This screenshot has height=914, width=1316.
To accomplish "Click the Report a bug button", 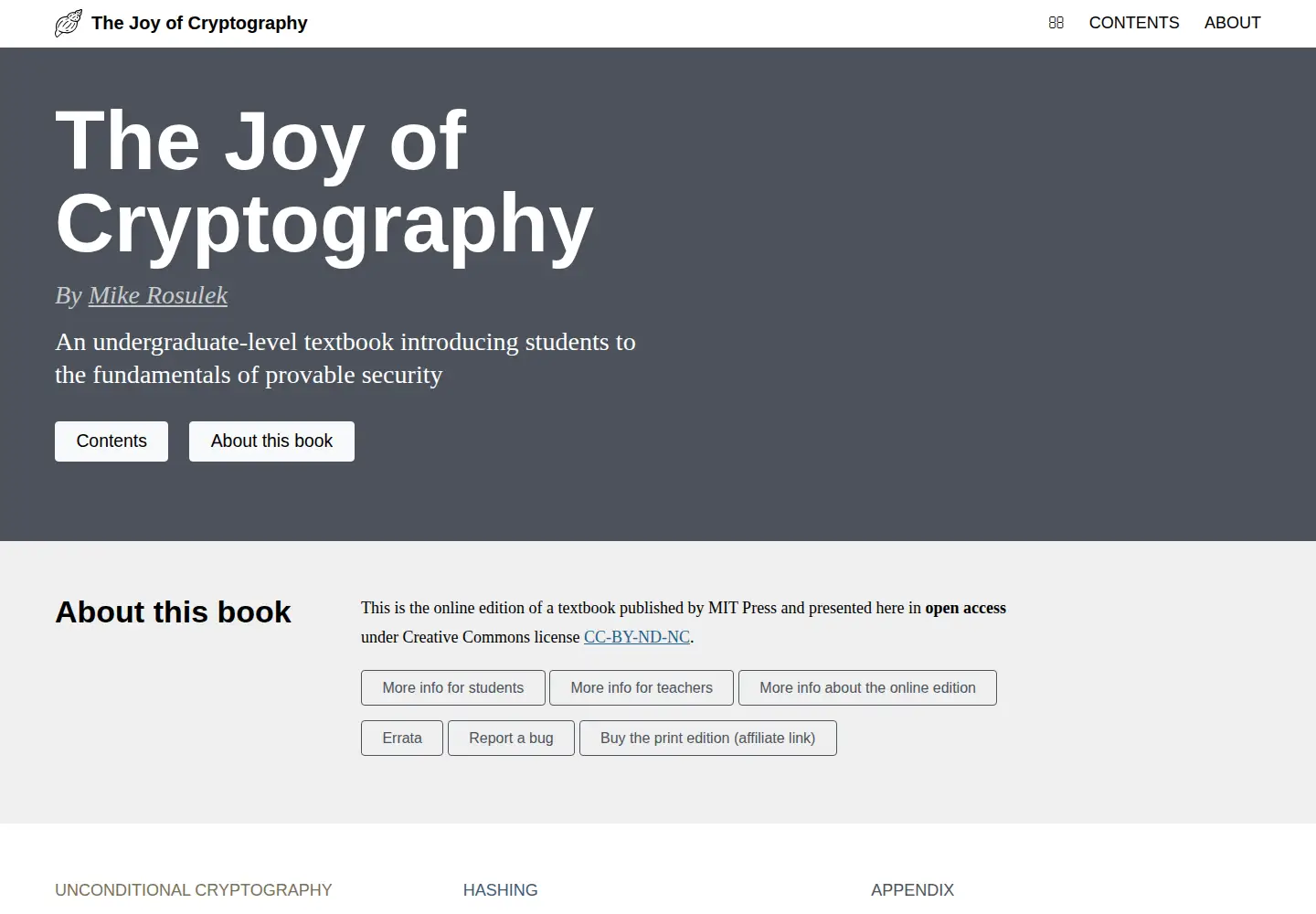I will pyautogui.click(x=511, y=739).
